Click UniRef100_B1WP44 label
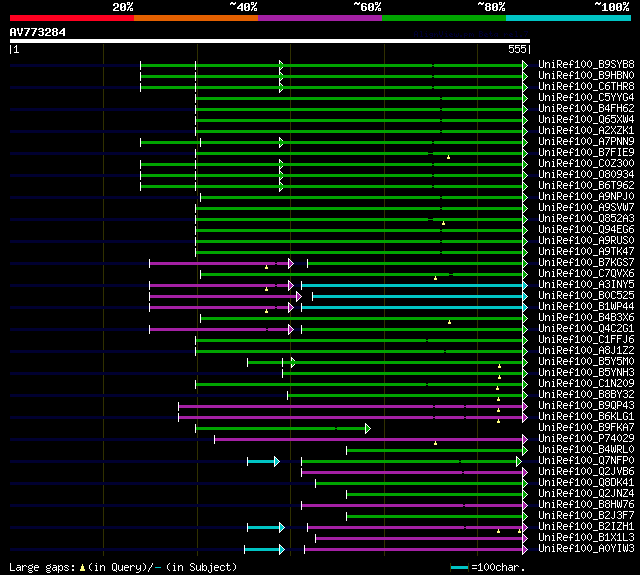Viewport: 640px width, 575px height. coord(586,307)
